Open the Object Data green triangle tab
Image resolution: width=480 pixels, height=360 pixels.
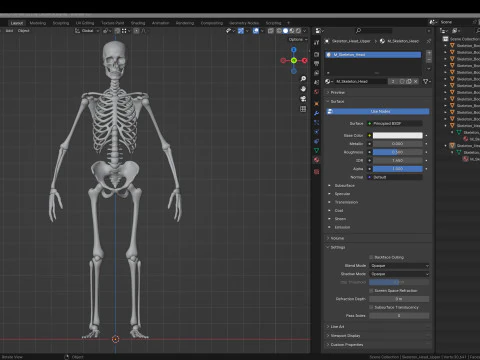pos(316,151)
